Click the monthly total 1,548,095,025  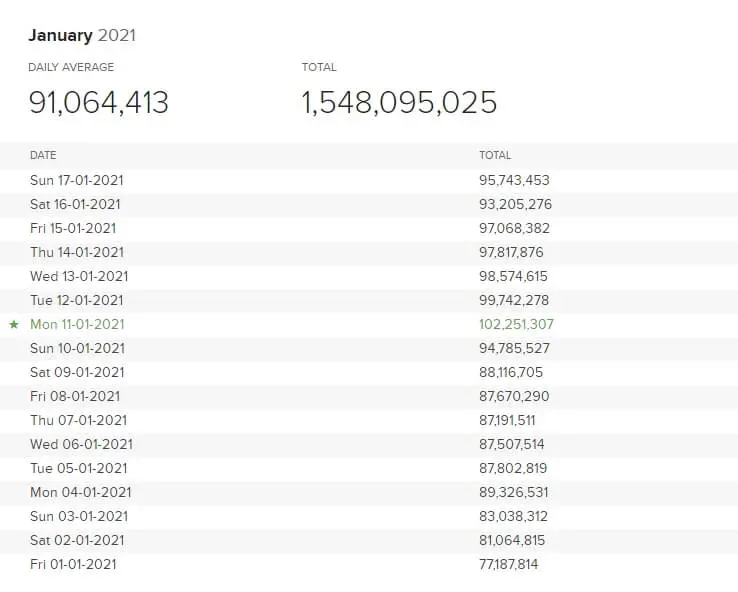tap(399, 102)
